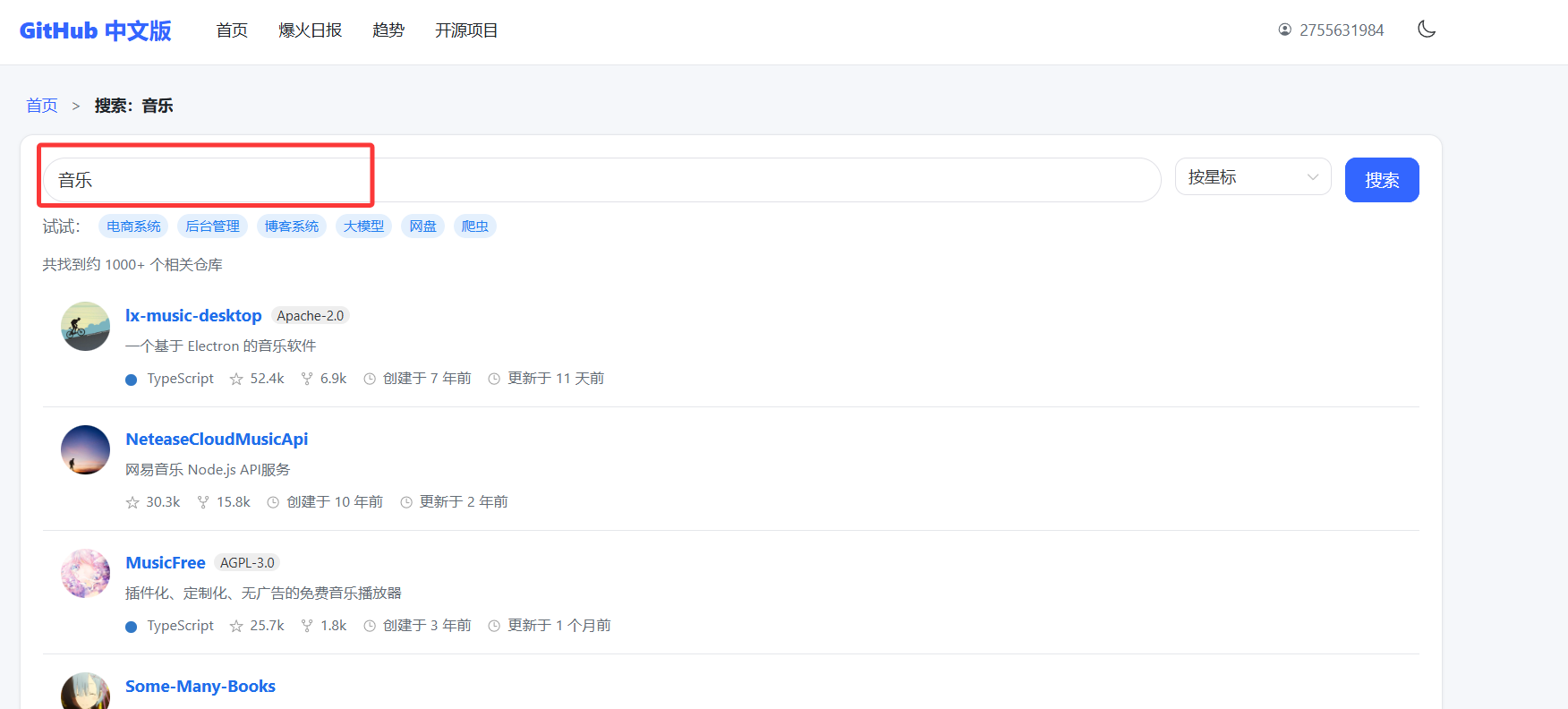Click the description 网易音乐 Node.js API服务

click(208, 469)
